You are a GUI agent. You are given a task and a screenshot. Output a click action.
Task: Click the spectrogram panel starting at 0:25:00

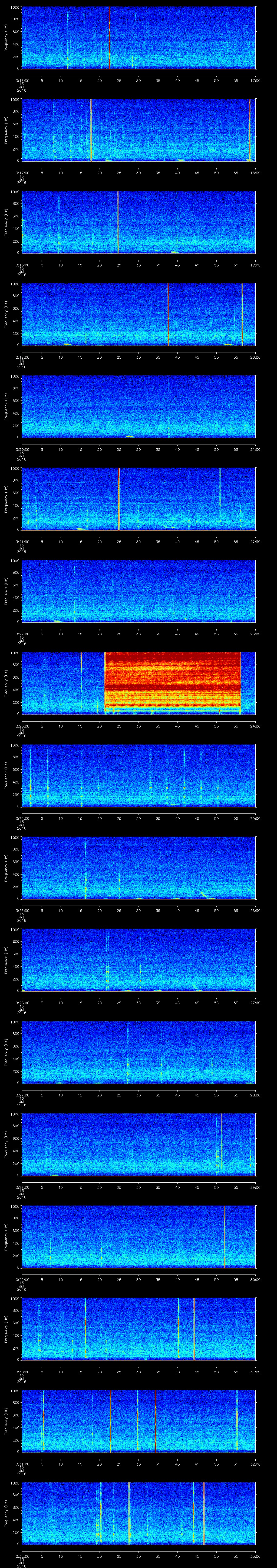(x=138, y=868)
